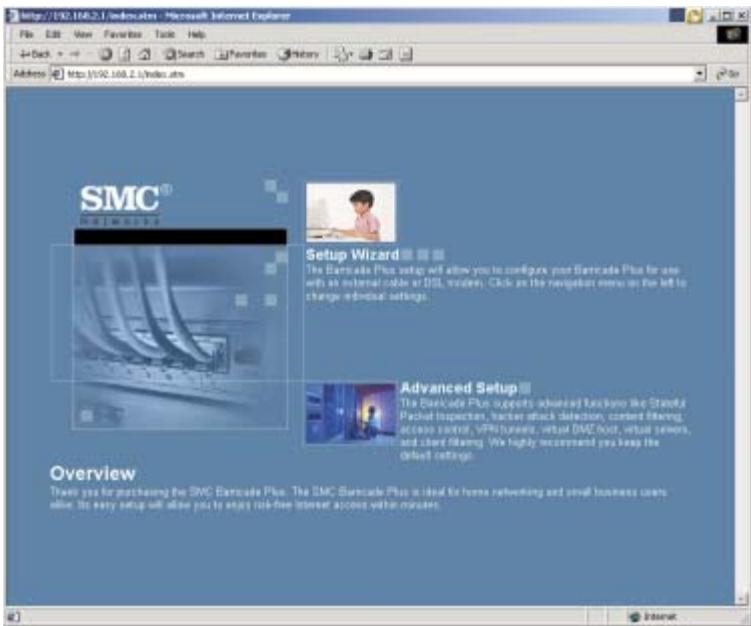Open the File menu
The width and height of the screenshot is (751, 626).
(26, 34)
